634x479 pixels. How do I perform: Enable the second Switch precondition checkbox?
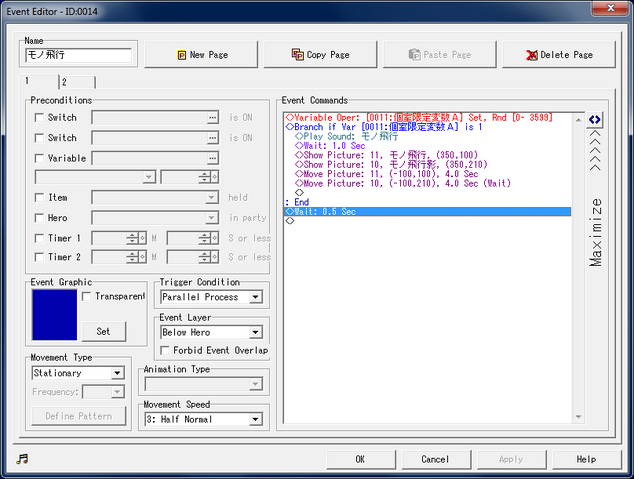39,138
